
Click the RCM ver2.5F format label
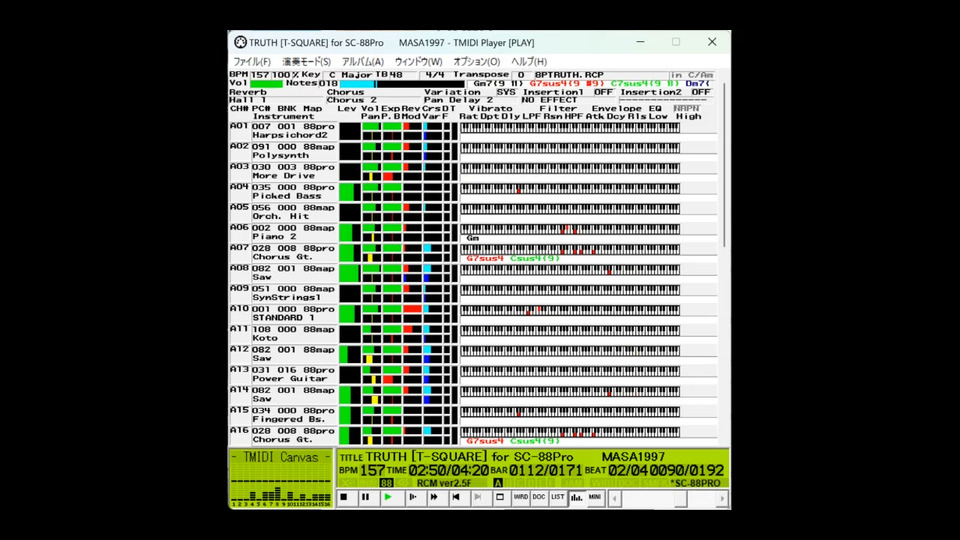click(444, 483)
